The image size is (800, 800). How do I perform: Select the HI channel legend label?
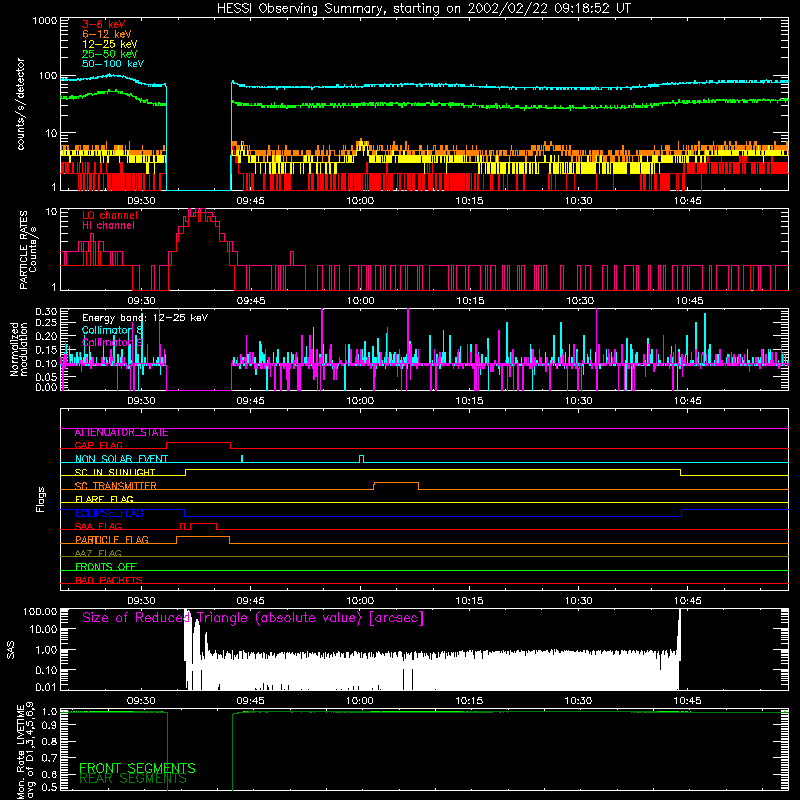(x=108, y=225)
